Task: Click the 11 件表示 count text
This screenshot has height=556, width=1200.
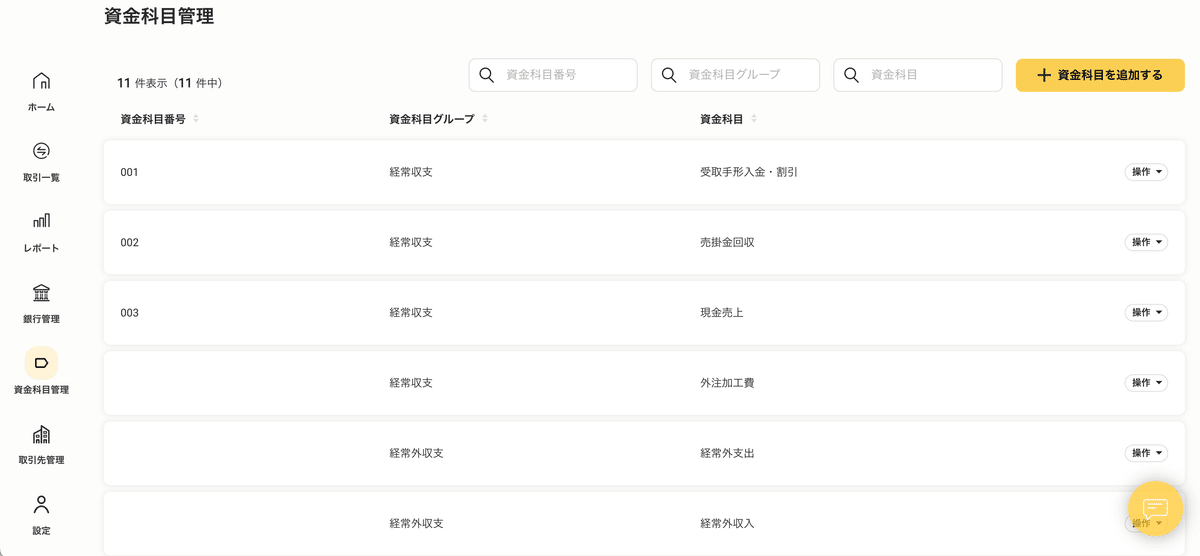Action: pos(169,83)
